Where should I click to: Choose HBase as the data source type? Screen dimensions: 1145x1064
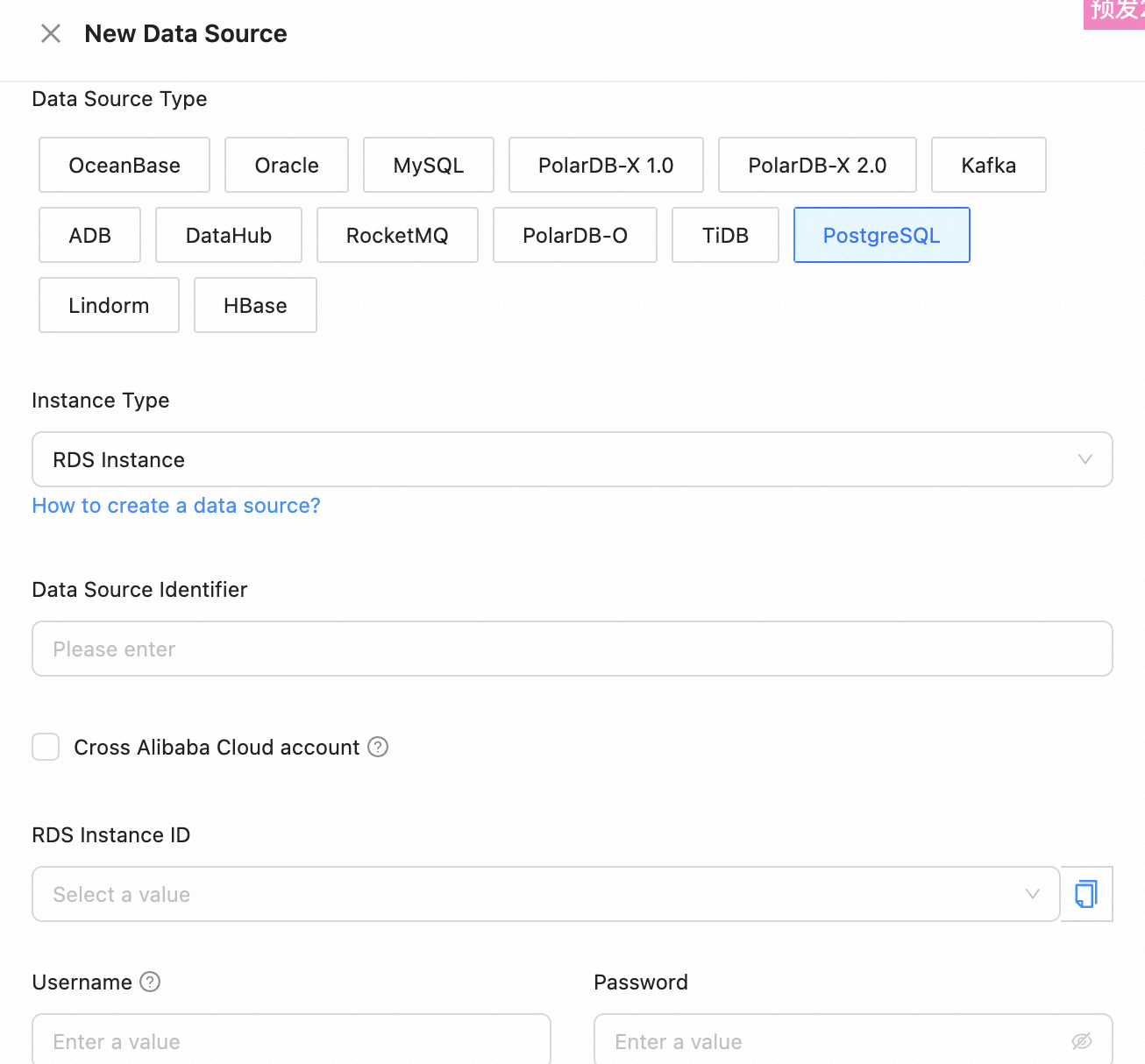pos(255,305)
